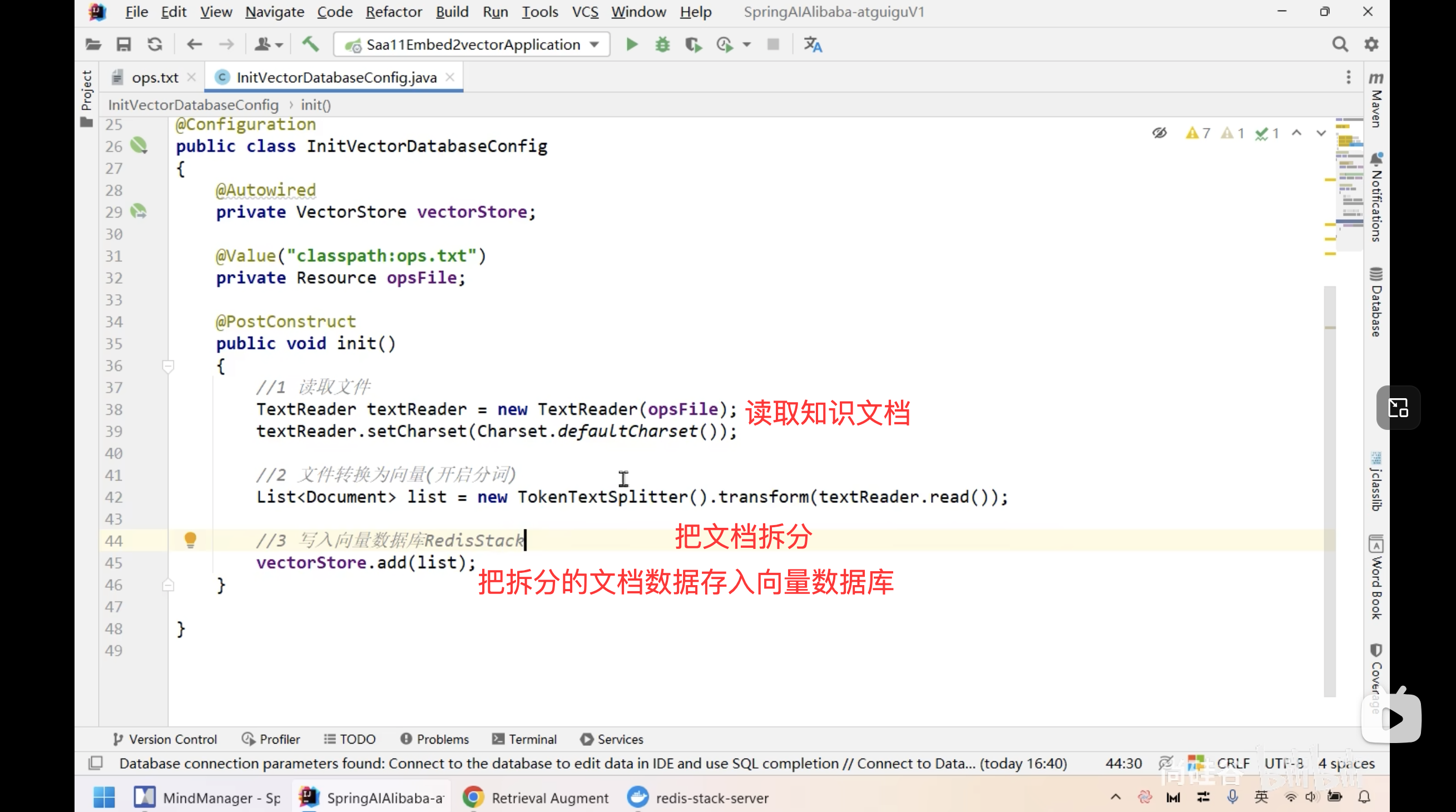Switch to the ops.txt editor tab

(x=154, y=77)
